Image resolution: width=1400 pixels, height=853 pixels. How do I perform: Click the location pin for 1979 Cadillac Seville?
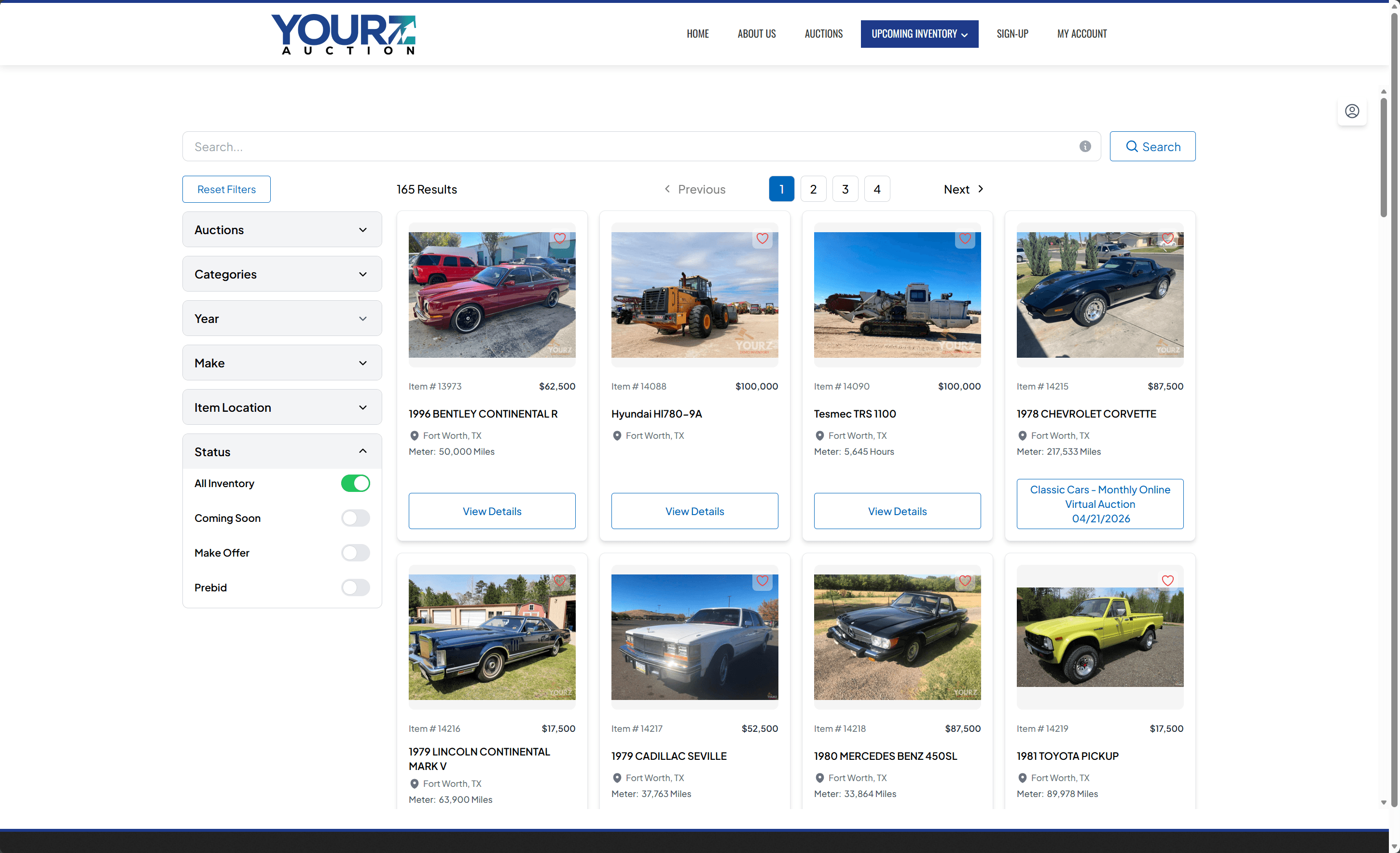pos(617,778)
